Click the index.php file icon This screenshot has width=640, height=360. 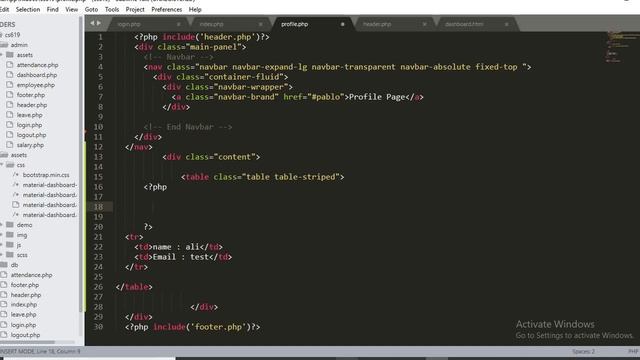pos(4,304)
